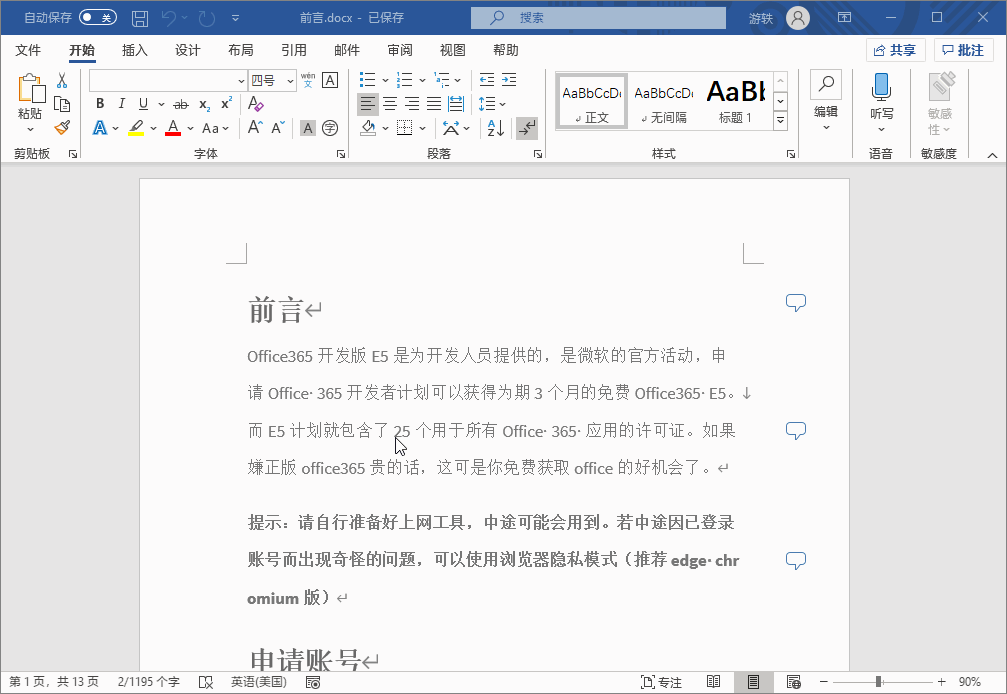The image size is (1007, 694).
Task: Toggle show paragraph marks
Action: coord(527,128)
